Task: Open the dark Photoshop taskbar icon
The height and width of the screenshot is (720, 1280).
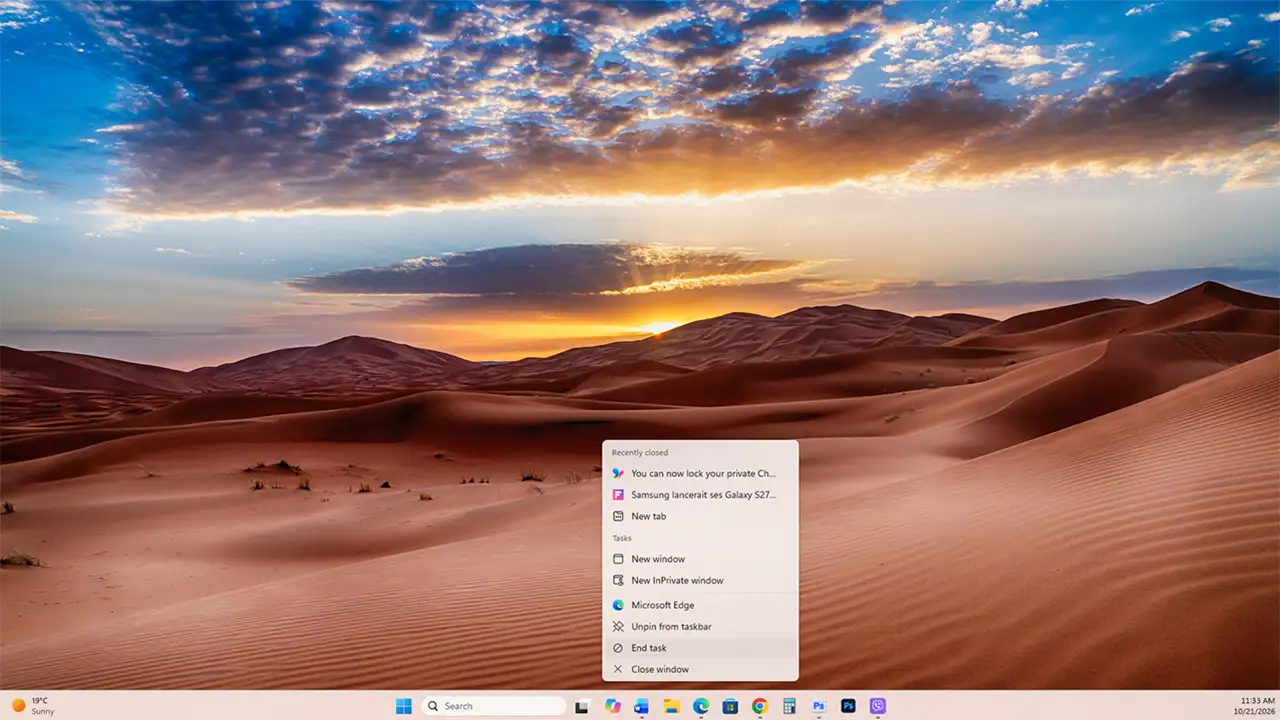Action: (848, 706)
